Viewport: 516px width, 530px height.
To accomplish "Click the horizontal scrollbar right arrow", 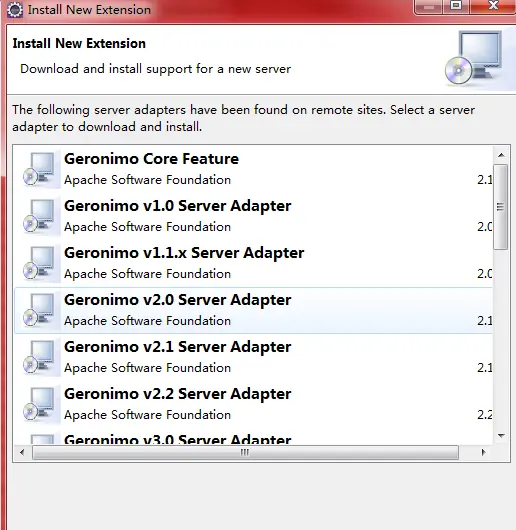I will coord(483,452).
